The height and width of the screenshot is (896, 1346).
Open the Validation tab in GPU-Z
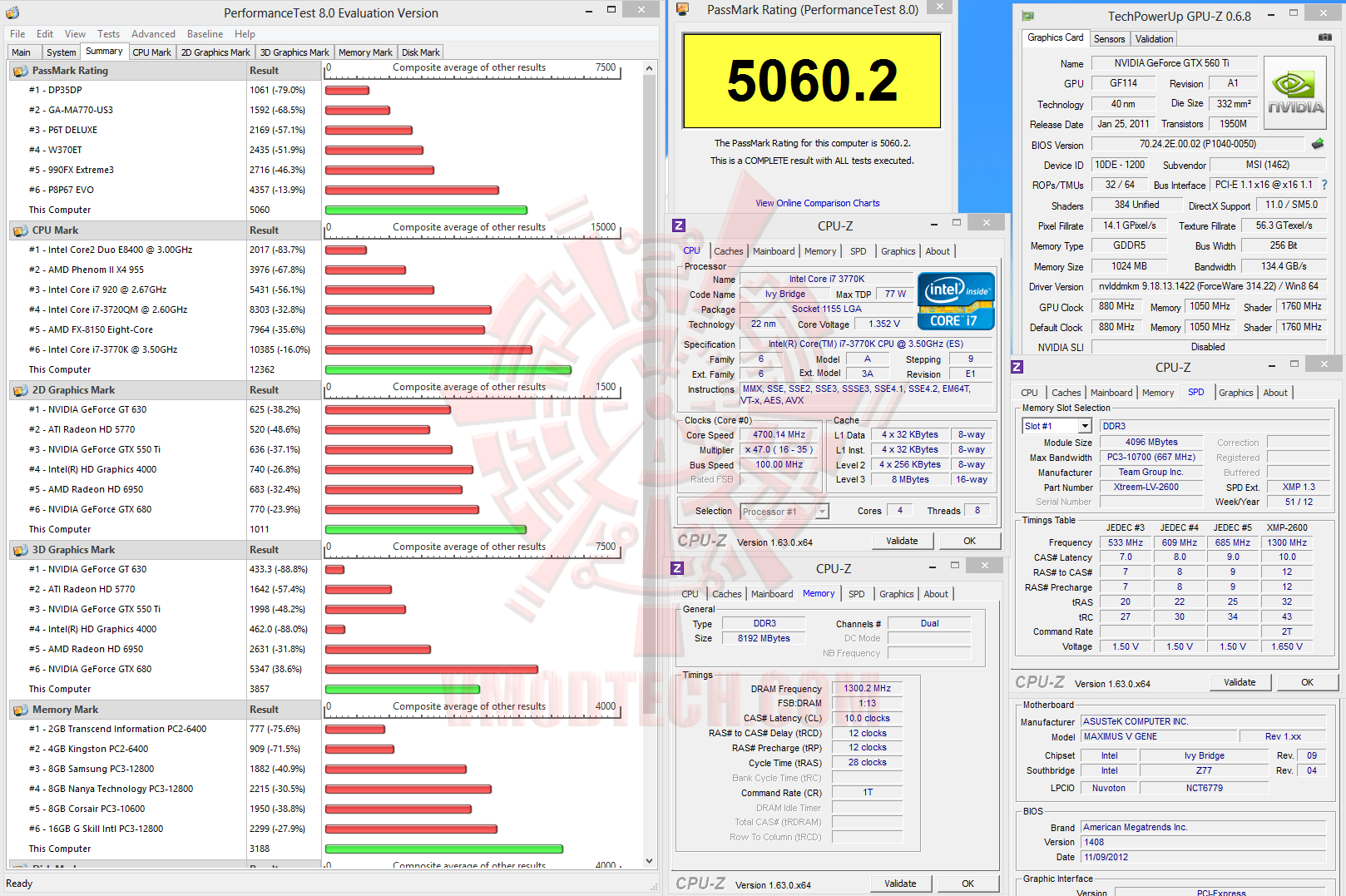click(1154, 39)
